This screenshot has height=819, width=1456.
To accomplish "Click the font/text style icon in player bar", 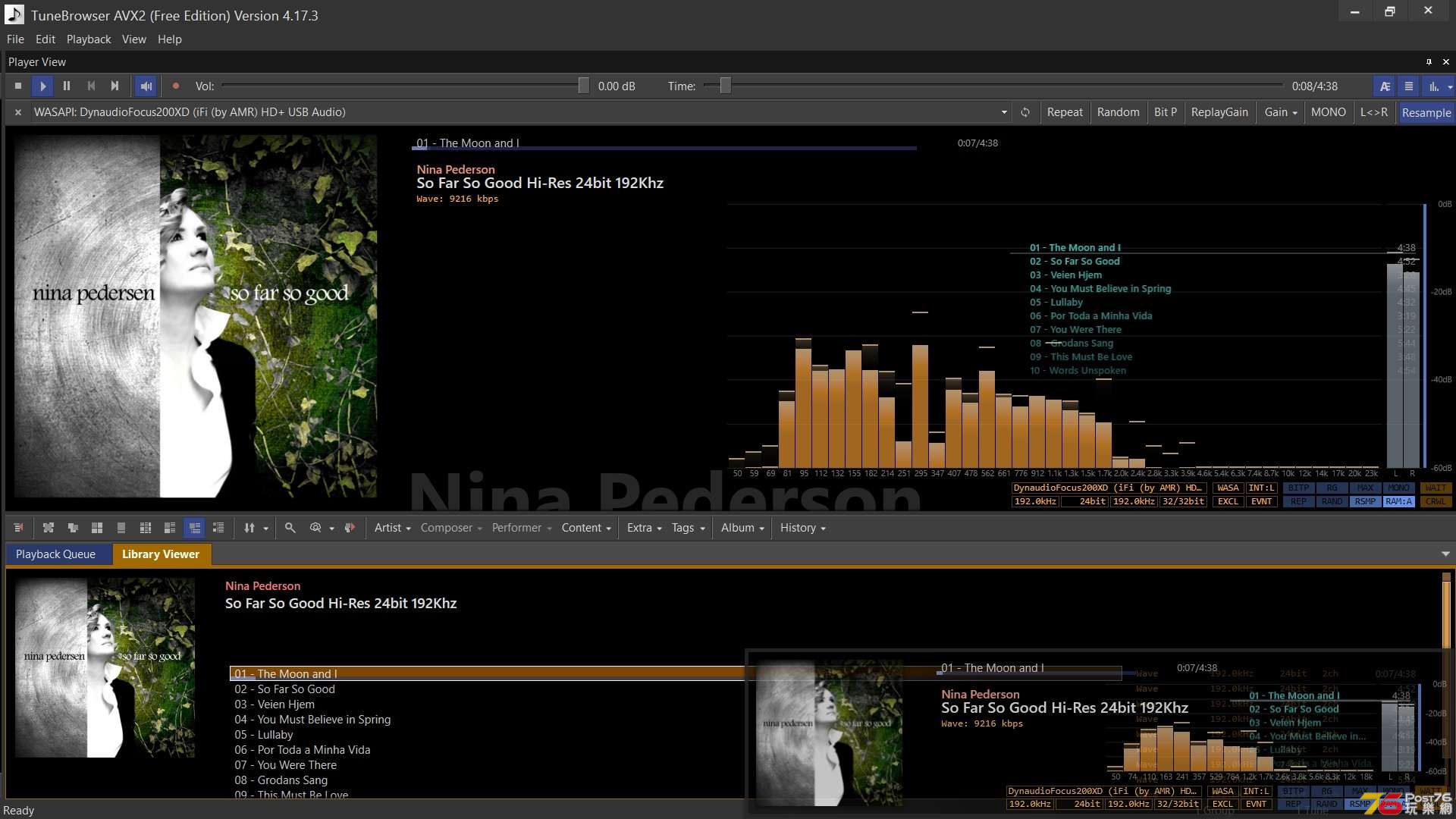I will click(1385, 86).
